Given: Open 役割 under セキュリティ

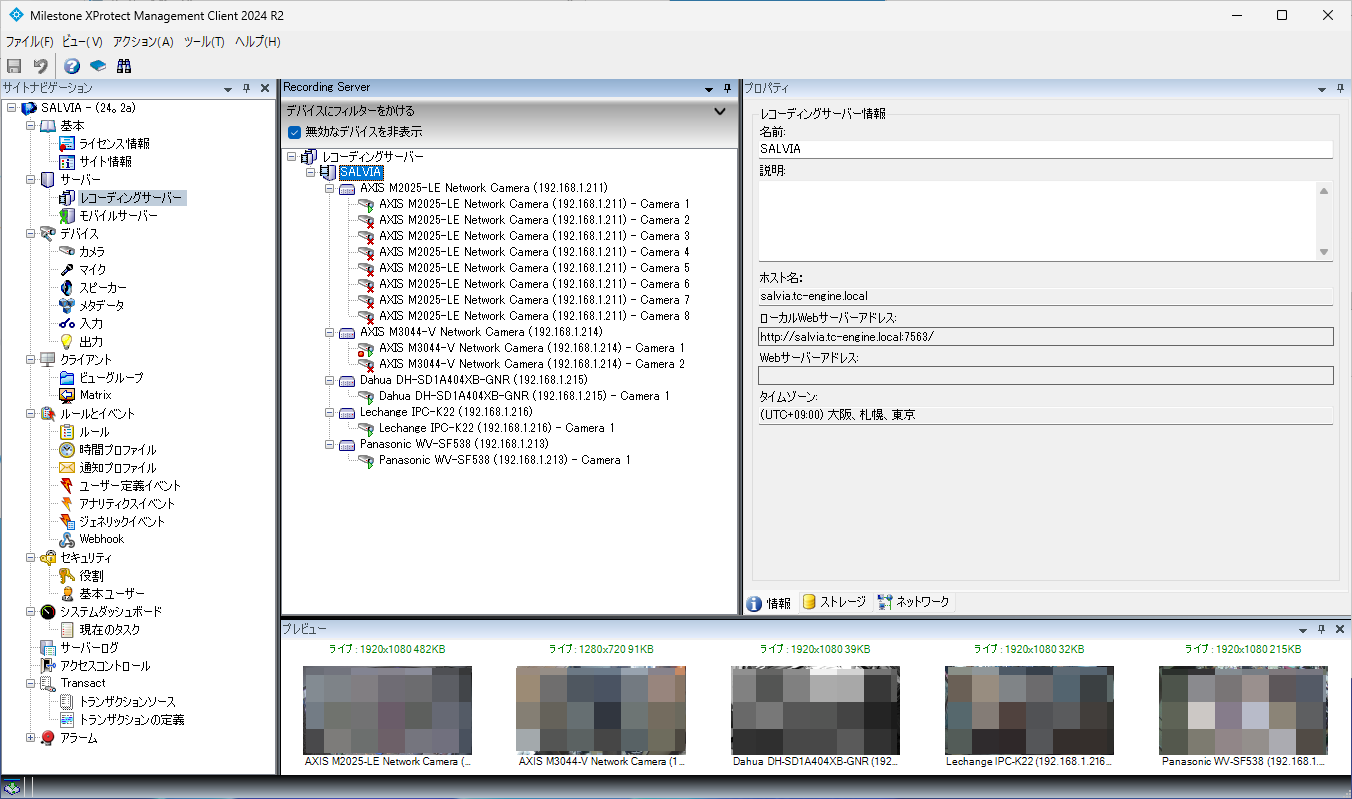Looking at the screenshot, I should pos(91,576).
